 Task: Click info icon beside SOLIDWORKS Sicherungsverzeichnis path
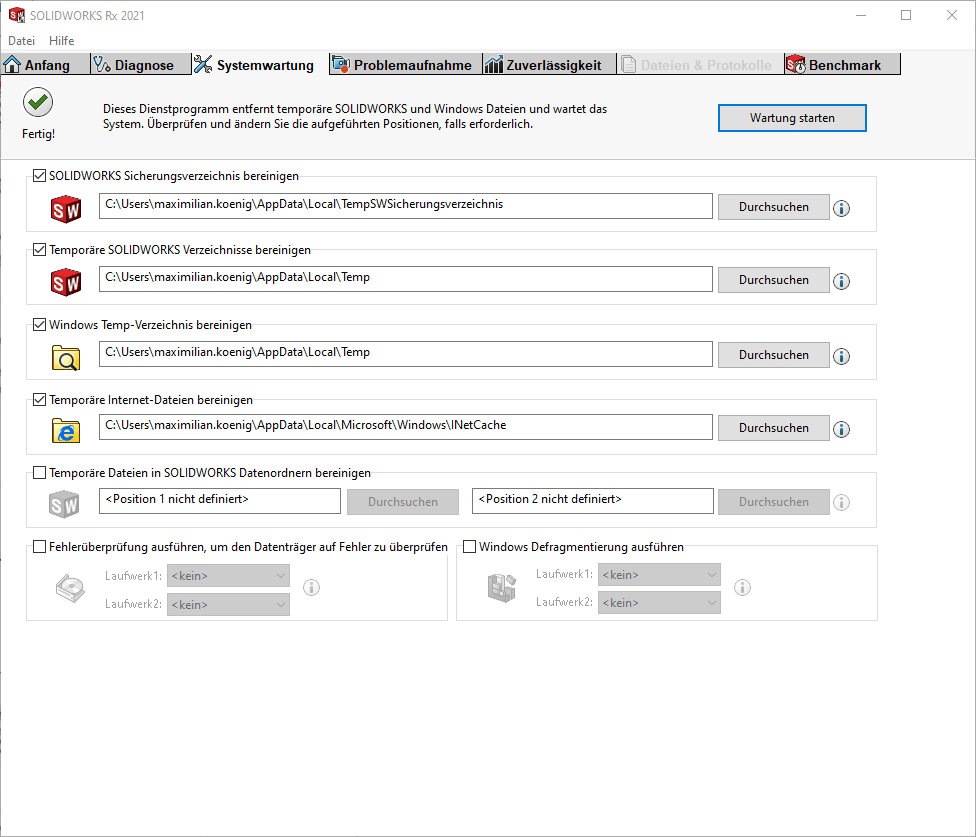click(x=841, y=208)
